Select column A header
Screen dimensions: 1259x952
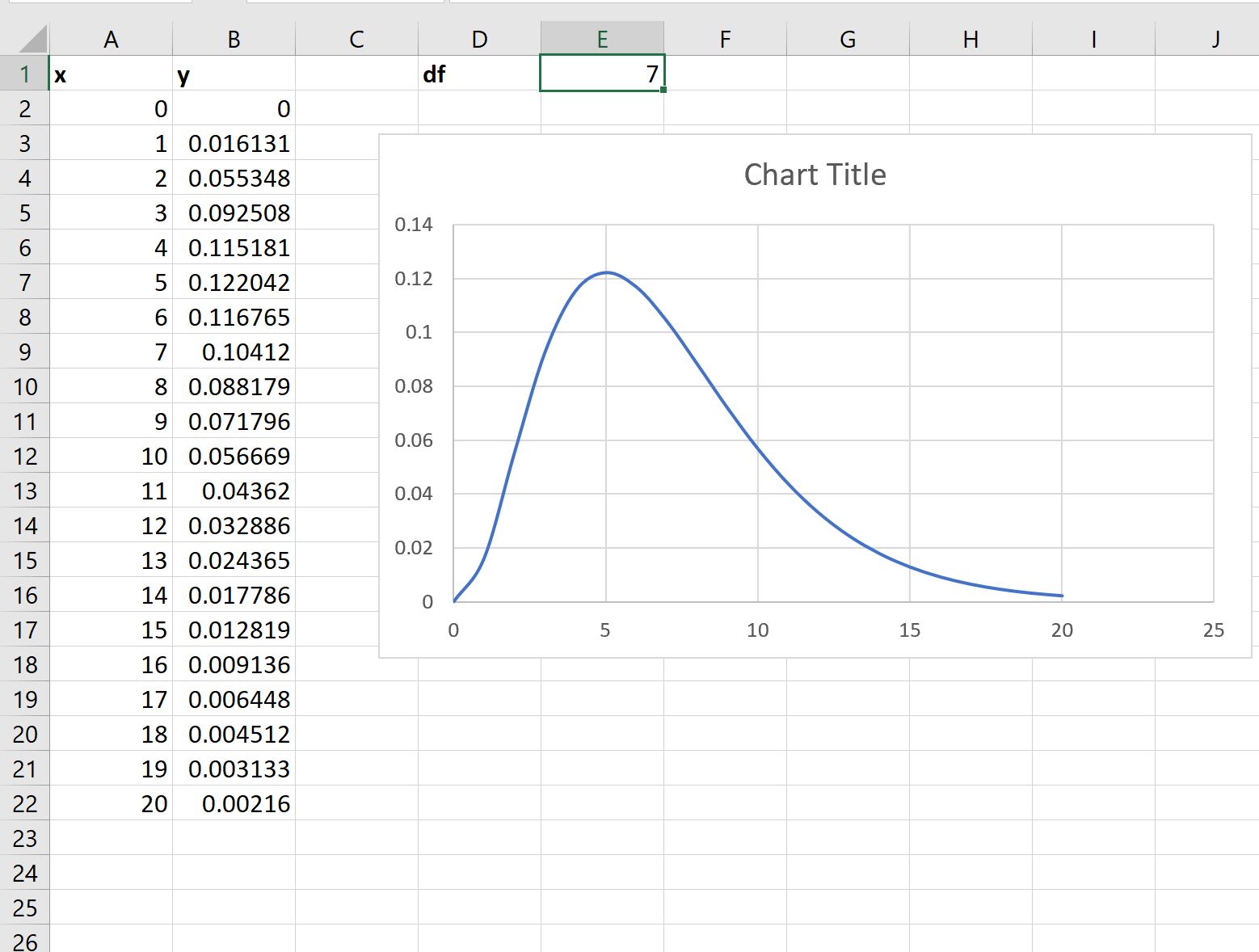pyautogui.click(x=112, y=39)
